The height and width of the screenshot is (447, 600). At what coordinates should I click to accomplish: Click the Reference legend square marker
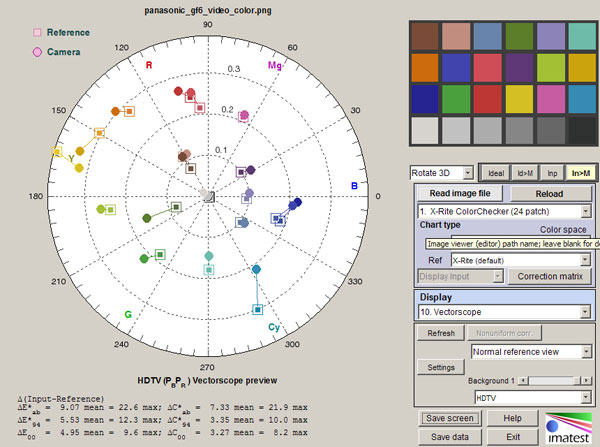coord(37,33)
